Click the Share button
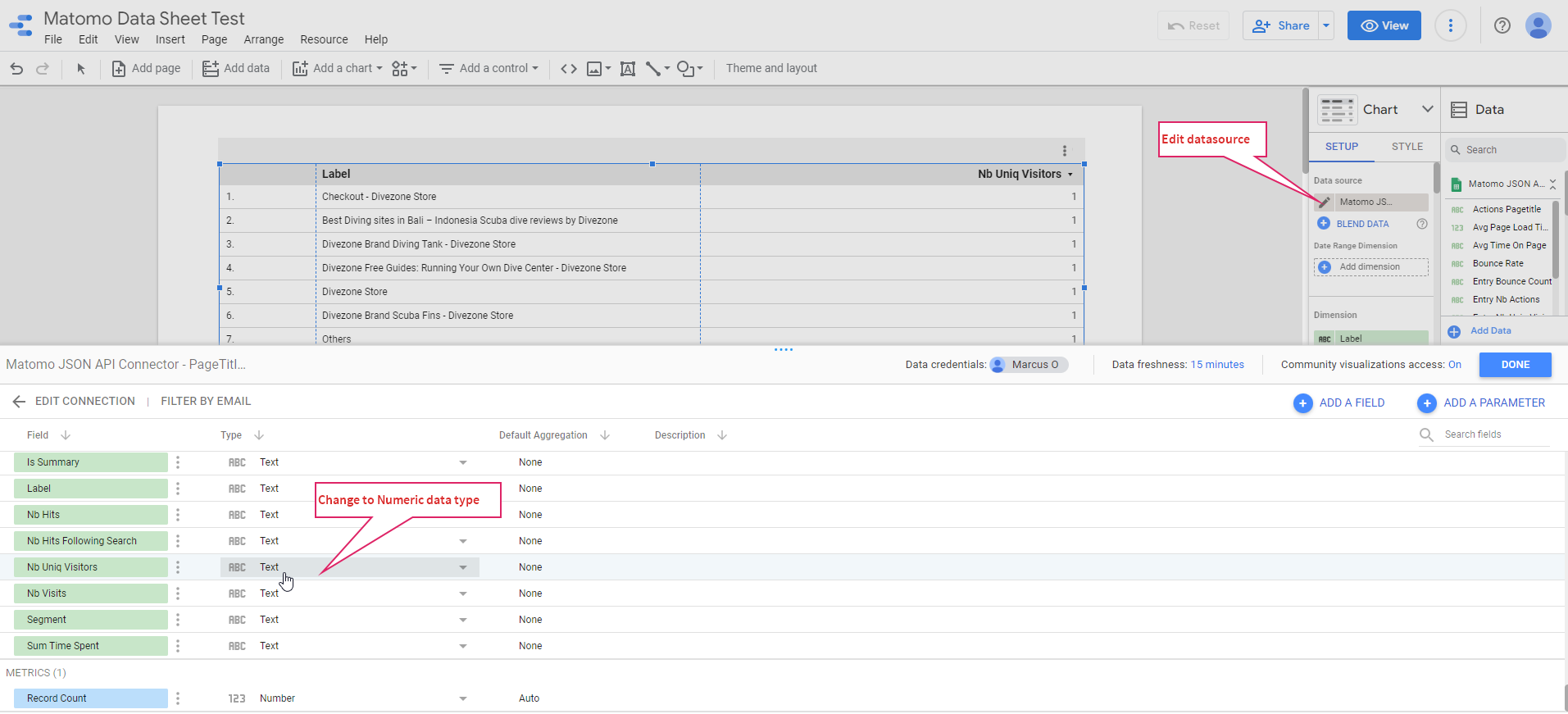The height and width of the screenshot is (714, 1568). 1281,25
